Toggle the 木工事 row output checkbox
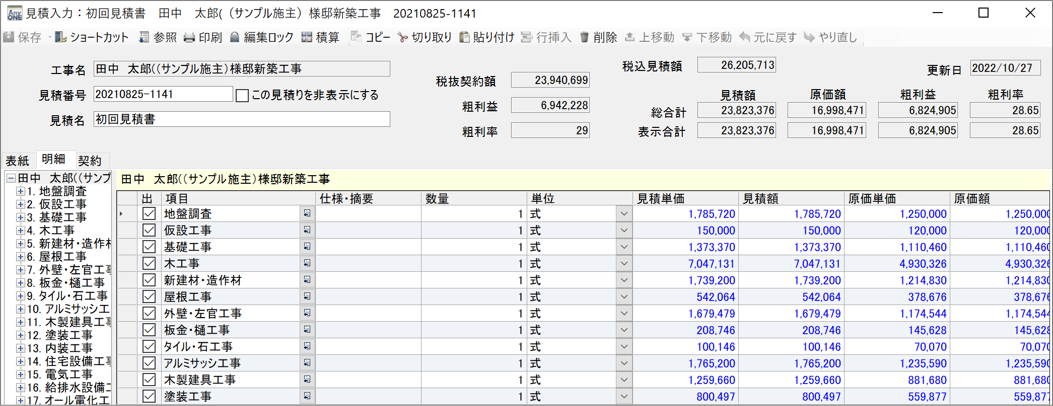This screenshot has height=406, width=1053. tap(149, 264)
